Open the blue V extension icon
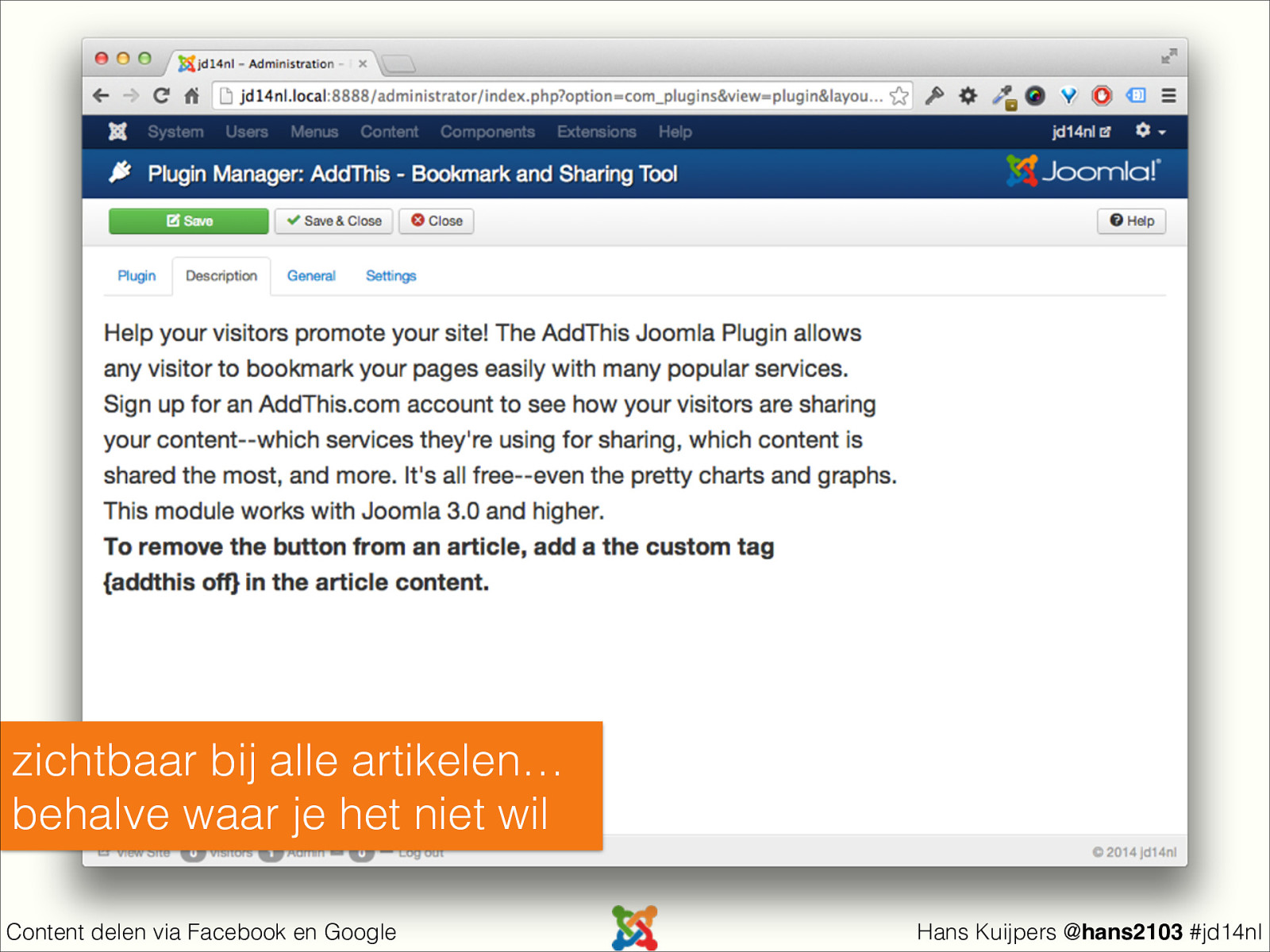The image size is (1270, 952). click(x=1068, y=96)
